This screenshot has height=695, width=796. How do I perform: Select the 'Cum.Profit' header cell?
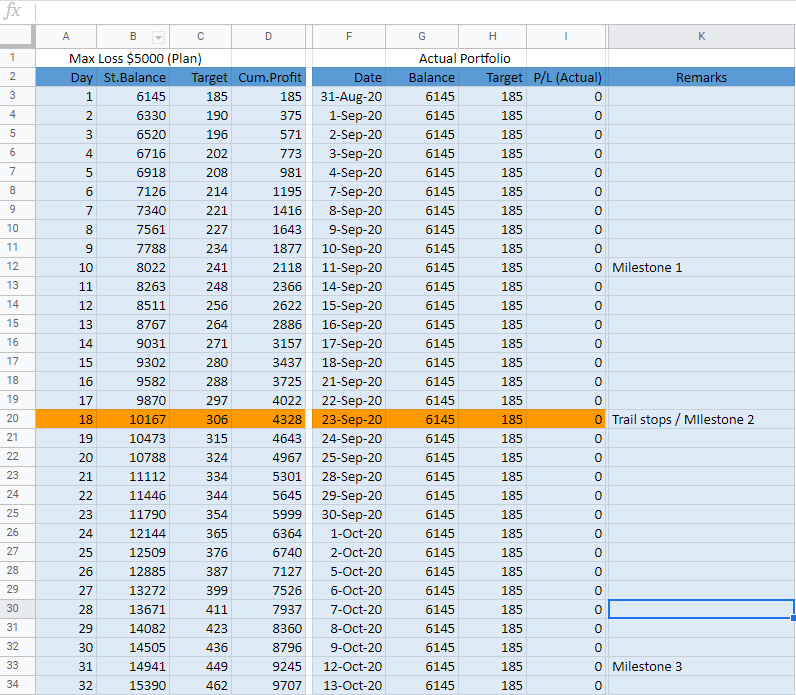coord(269,77)
